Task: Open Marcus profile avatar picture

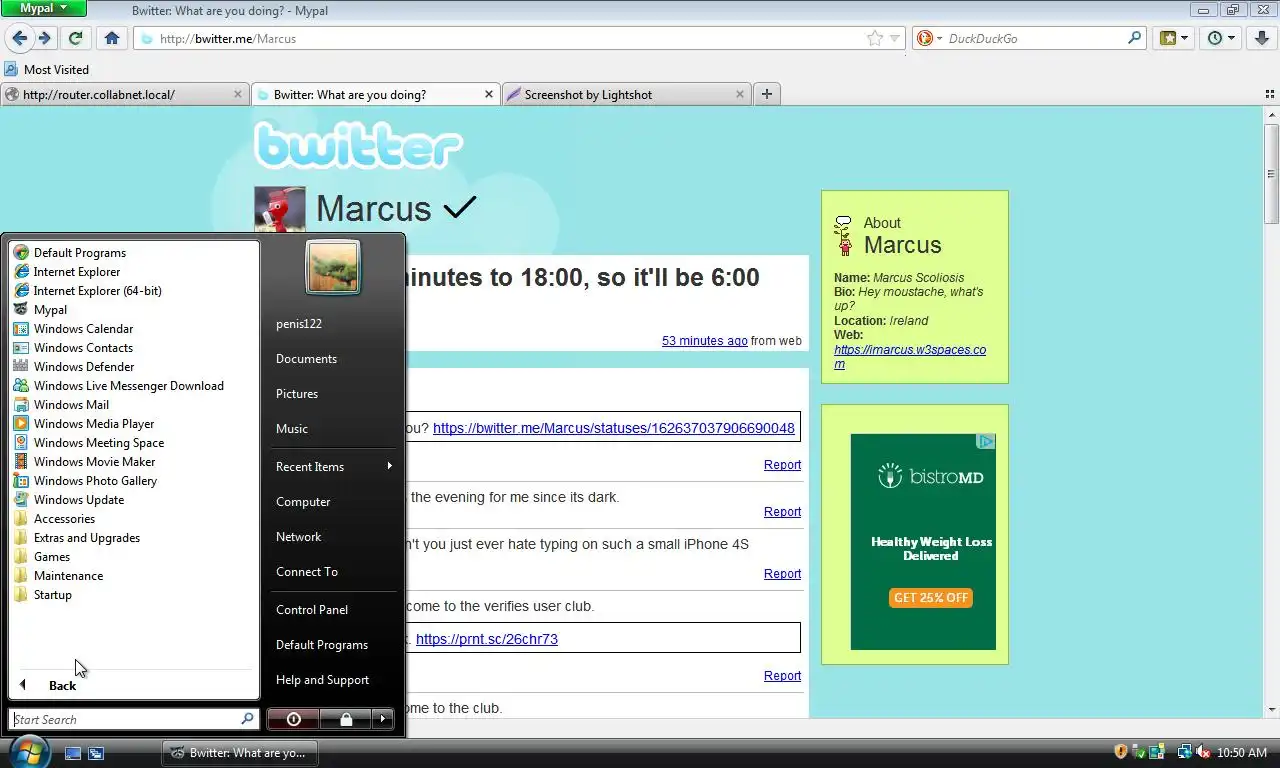Action: [280, 210]
